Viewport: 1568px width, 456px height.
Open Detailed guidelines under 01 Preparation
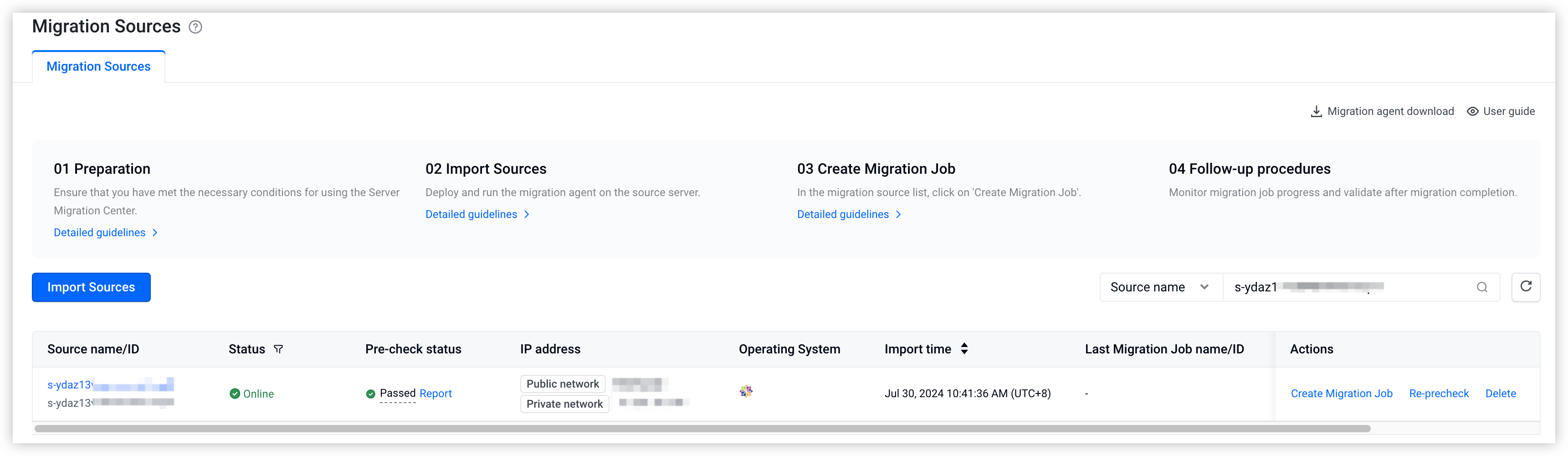tap(100, 232)
